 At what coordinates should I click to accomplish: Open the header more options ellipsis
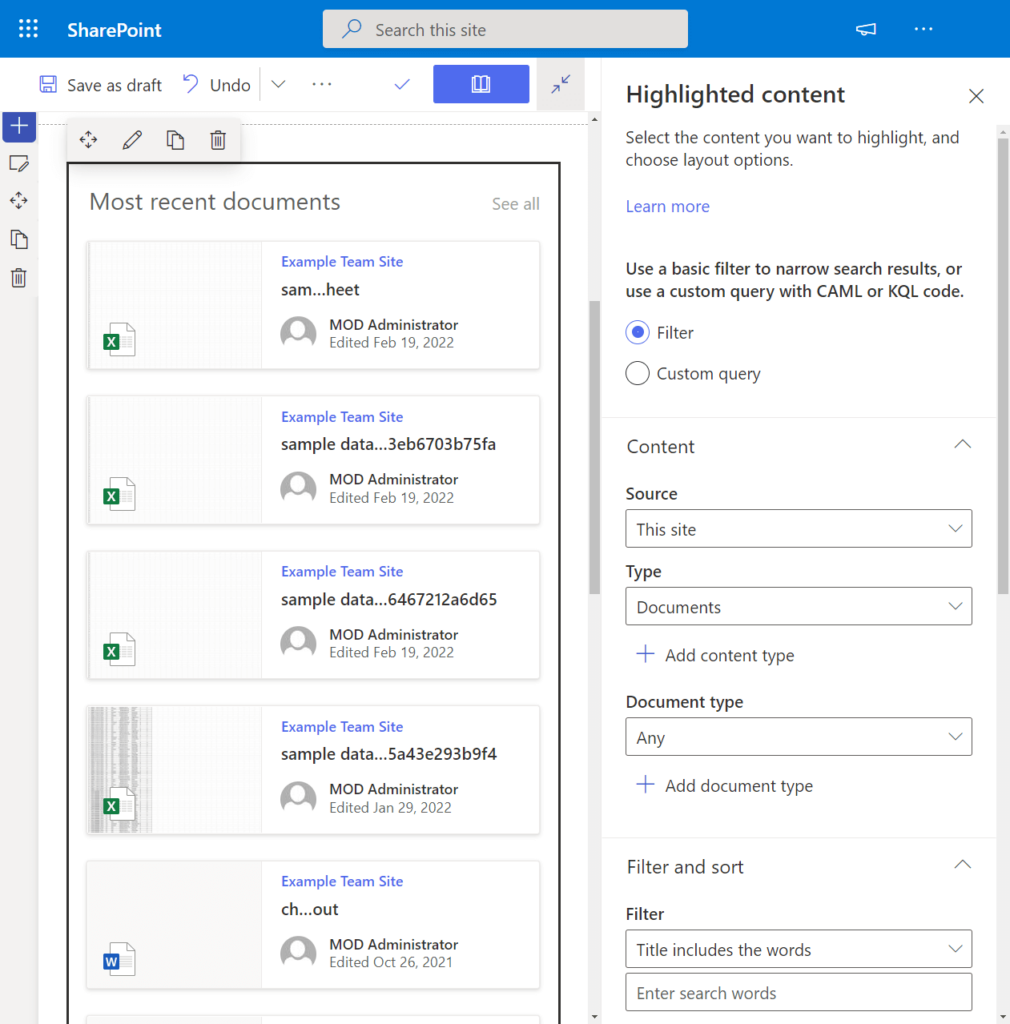tap(923, 29)
